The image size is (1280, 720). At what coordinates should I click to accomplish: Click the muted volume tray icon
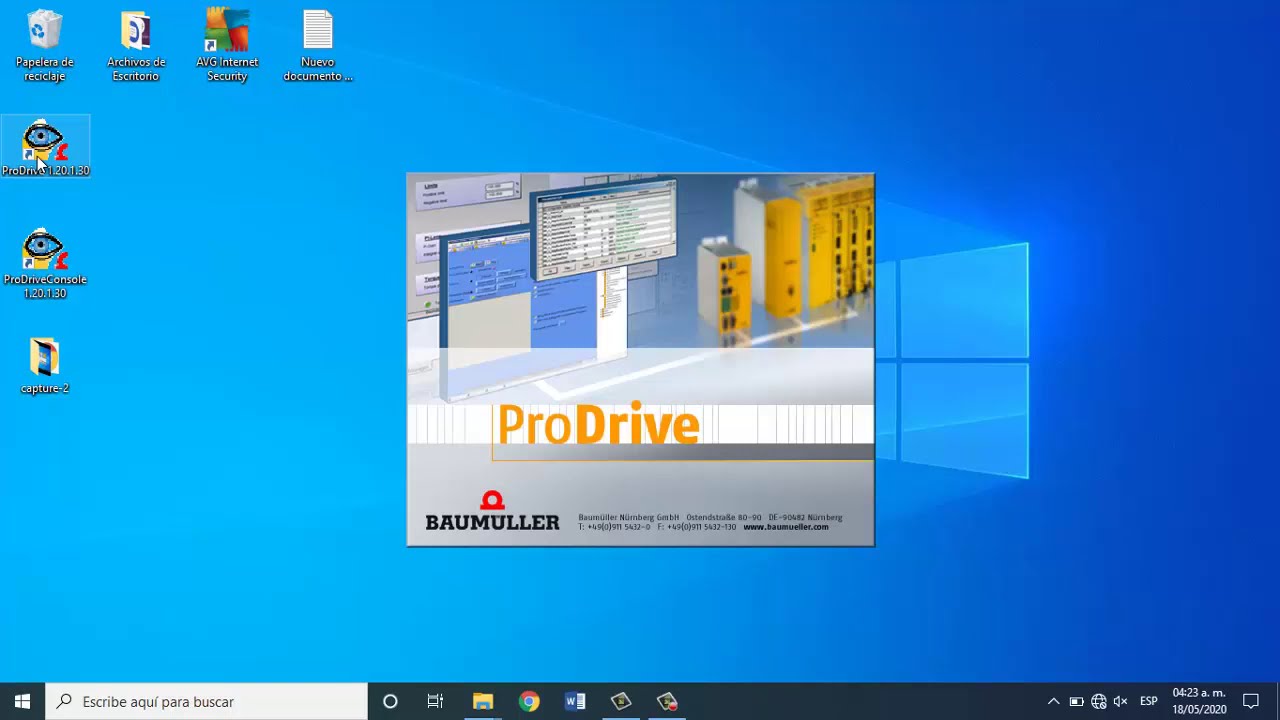point(1121,702)
